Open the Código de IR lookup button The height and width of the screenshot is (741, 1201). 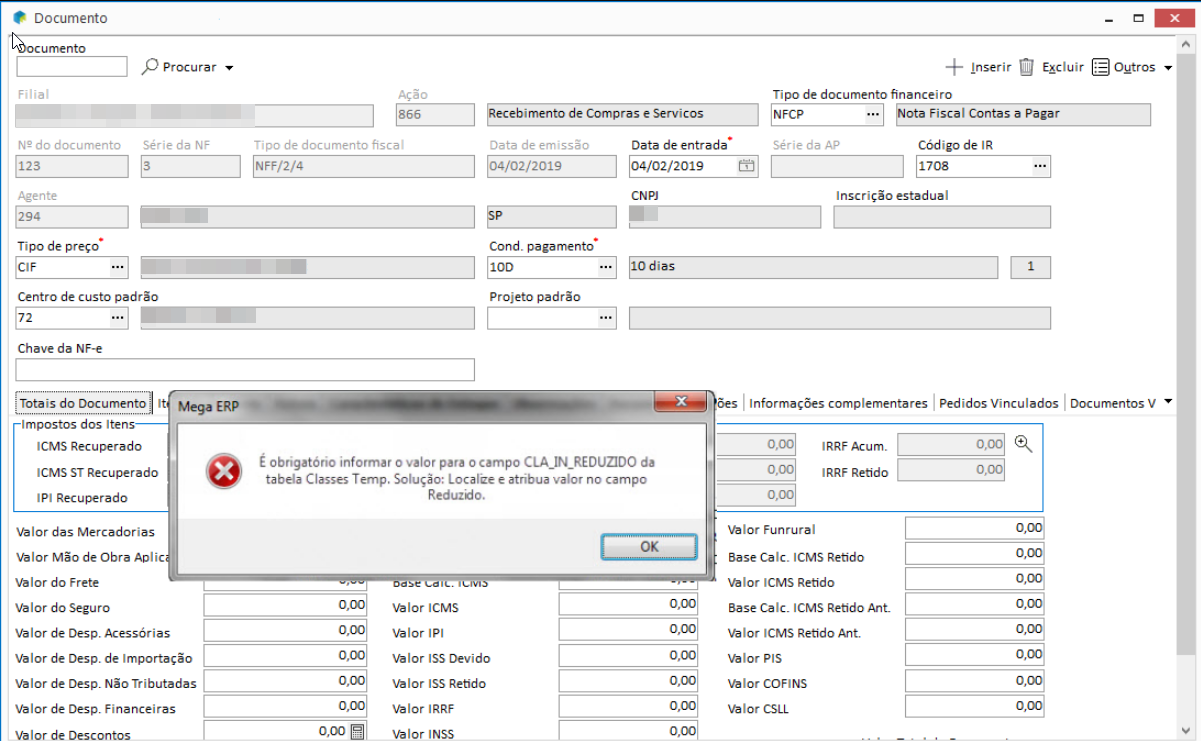1040,166
